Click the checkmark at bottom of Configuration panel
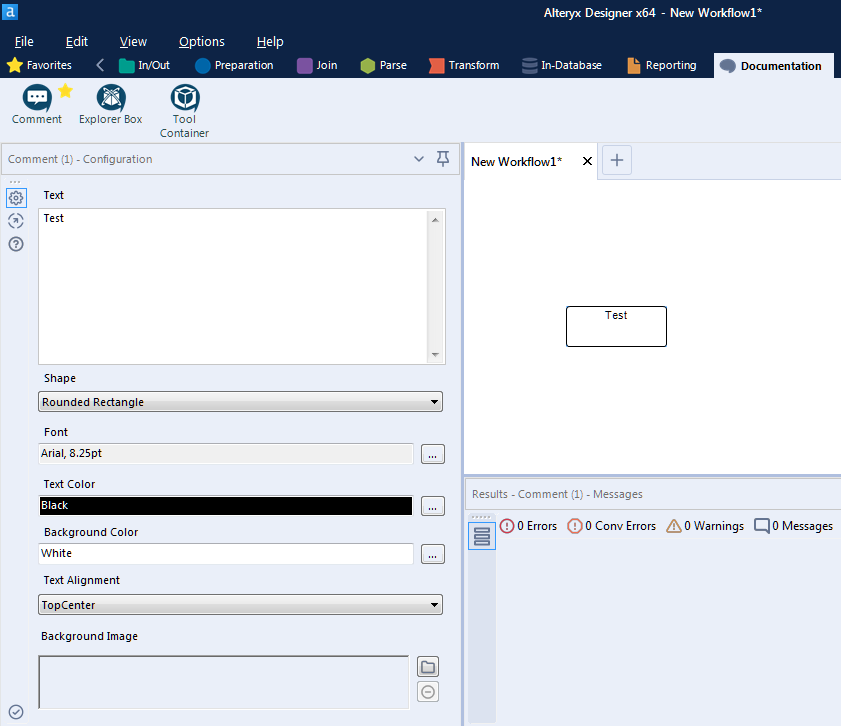The height and width of the screenshot is (726, 841). pyautogui.click(x=14, y=713)
